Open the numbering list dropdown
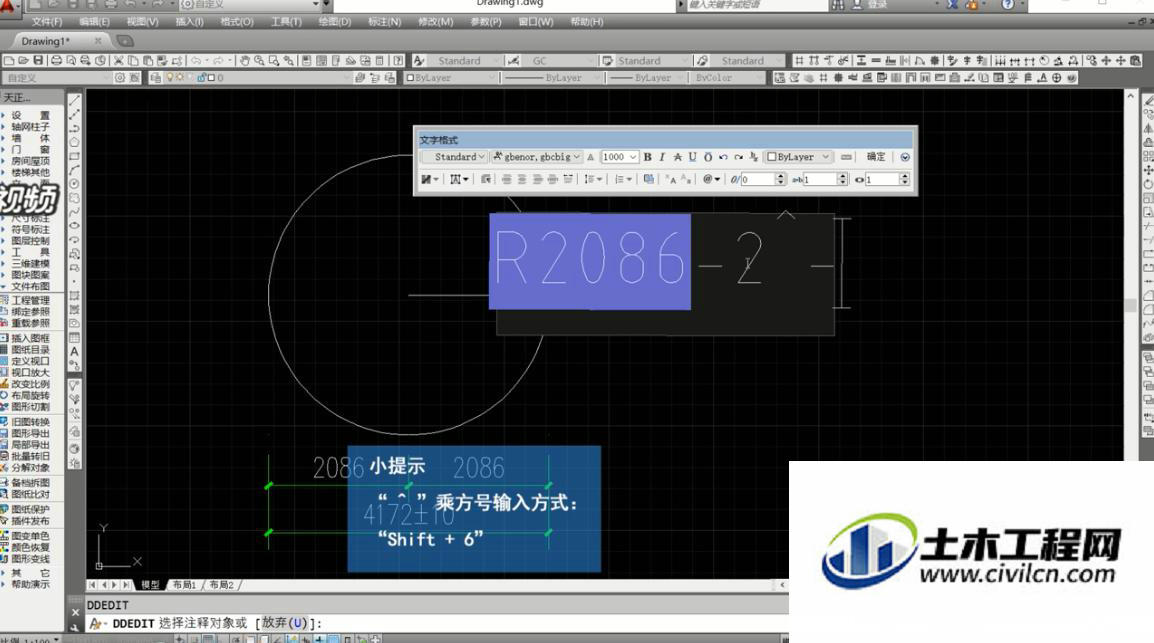 coord(623,179)
